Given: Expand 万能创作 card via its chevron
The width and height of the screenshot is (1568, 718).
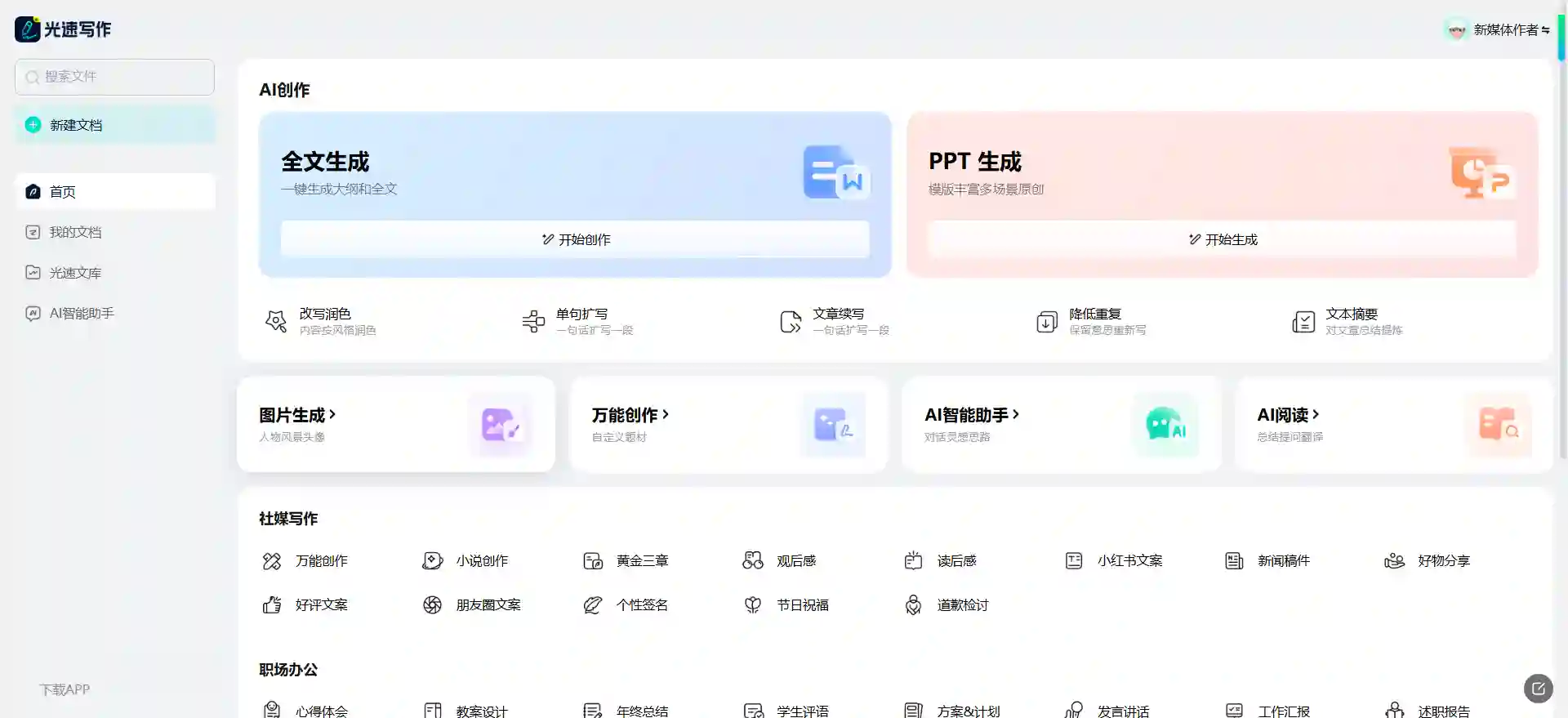Looking at the screenshot, I should click(666, 414).
